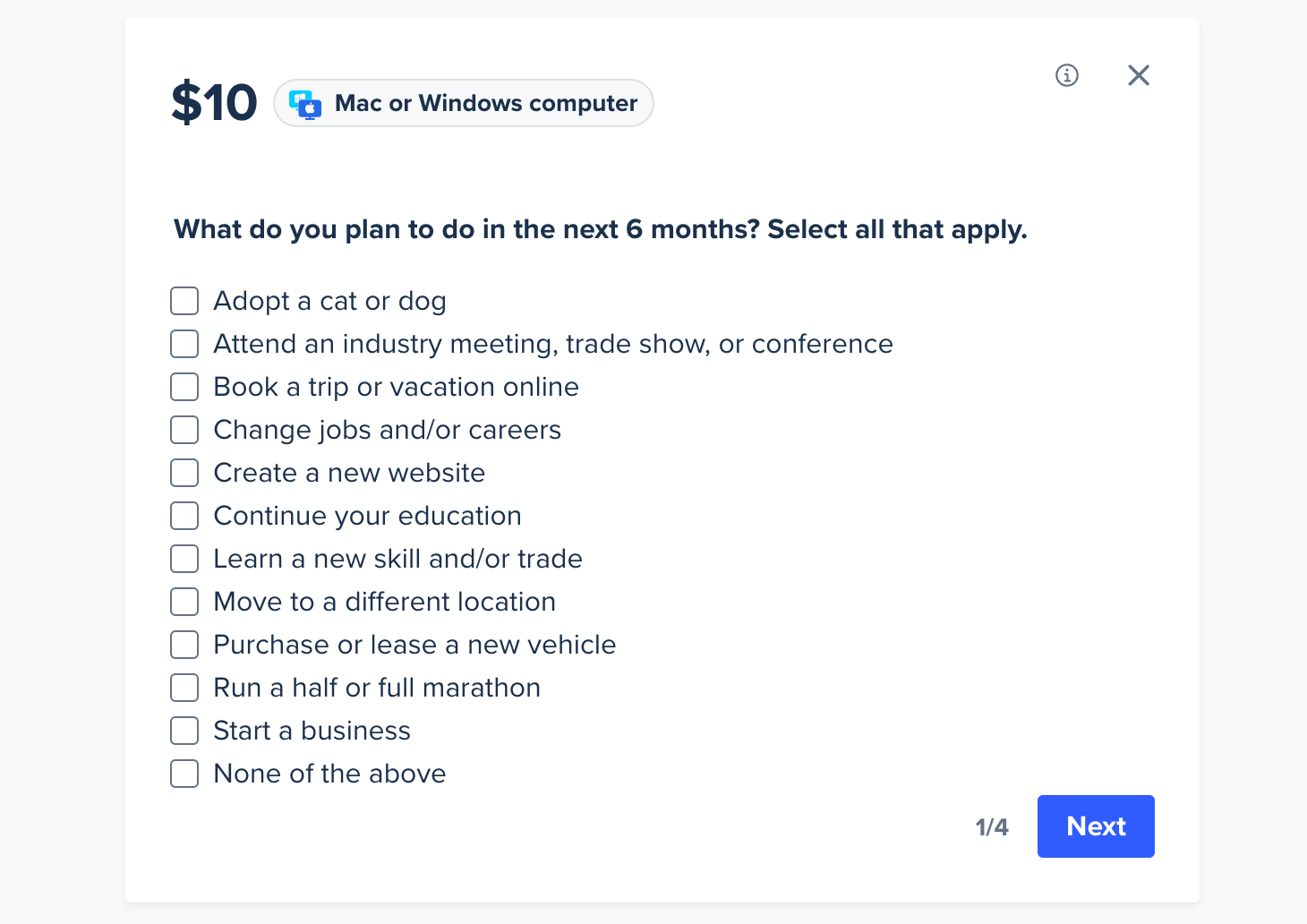Click the 1/4 page indicator
The width and height of the screenshot is (1307, 924).
[x=992, y=827]
